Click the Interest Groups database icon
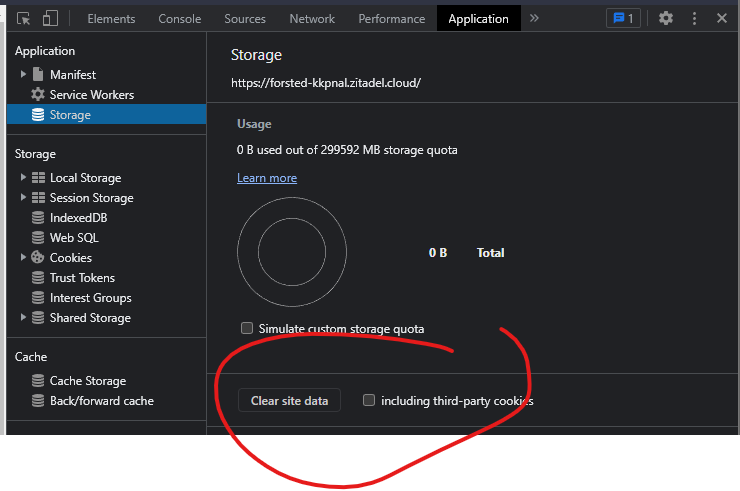Image resolution: width=740 pixels, height=491 pixels. (38, 297)
